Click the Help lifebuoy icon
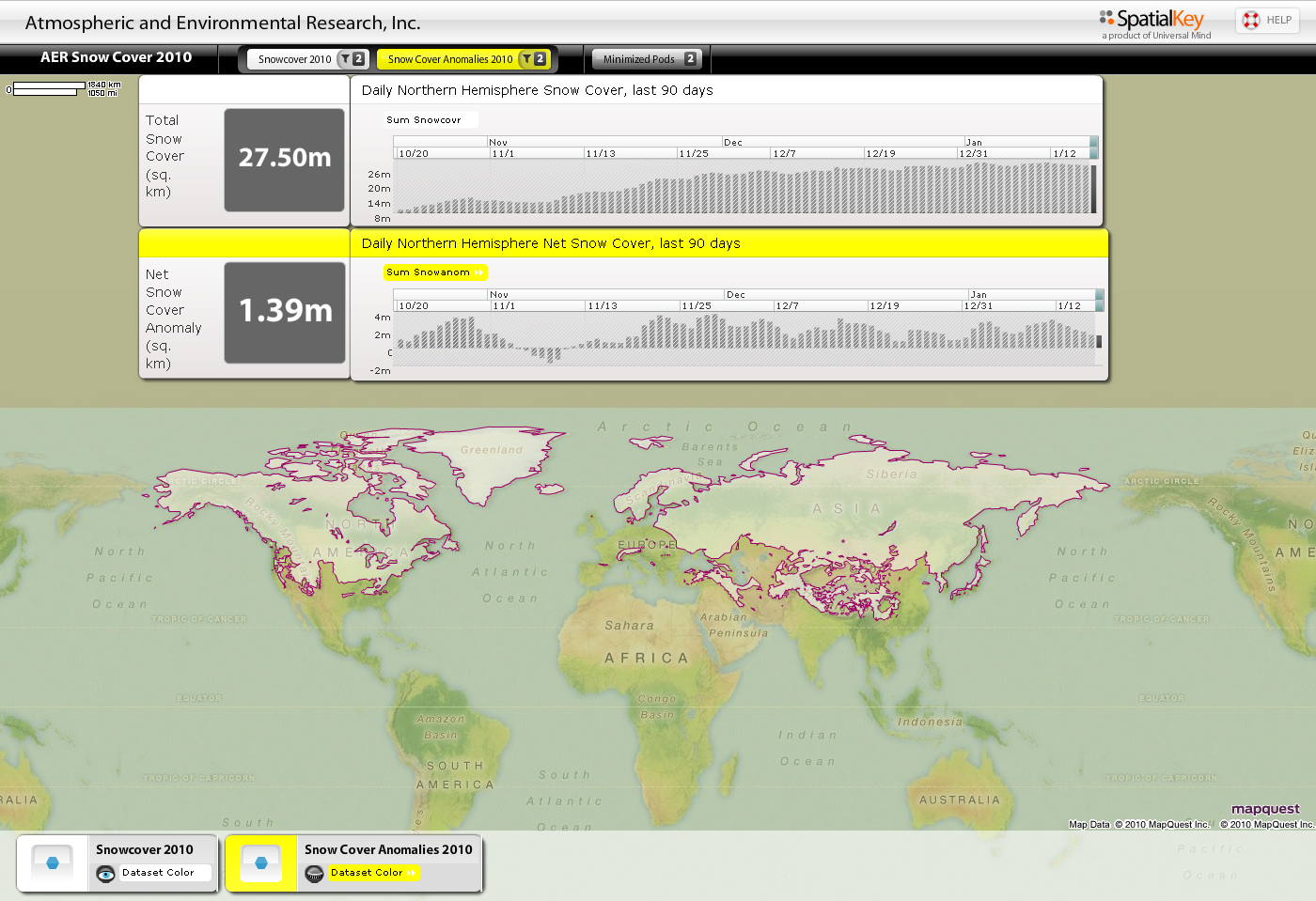1316x901 pixels. click(x=1251, y=20)
